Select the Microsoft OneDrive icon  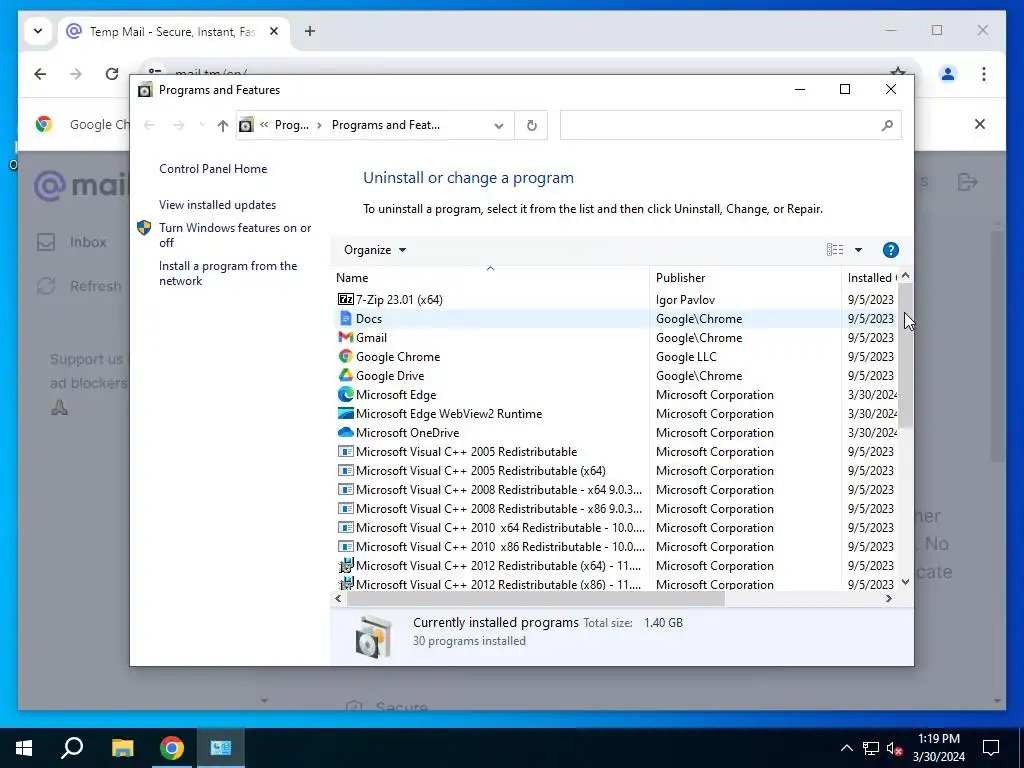point(345,432)
